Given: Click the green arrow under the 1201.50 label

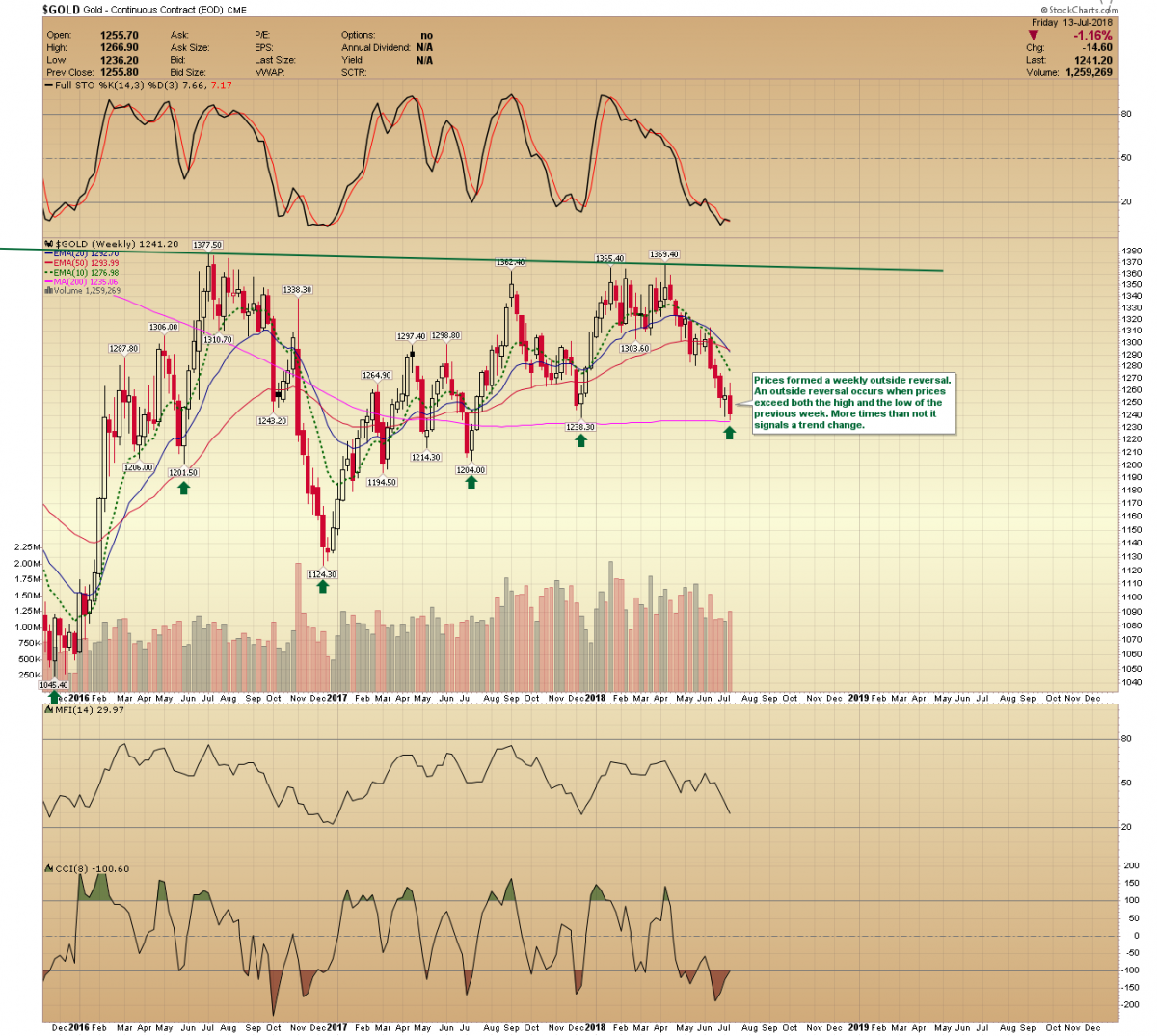Looking at the screenshot, I should pos(183,488).
